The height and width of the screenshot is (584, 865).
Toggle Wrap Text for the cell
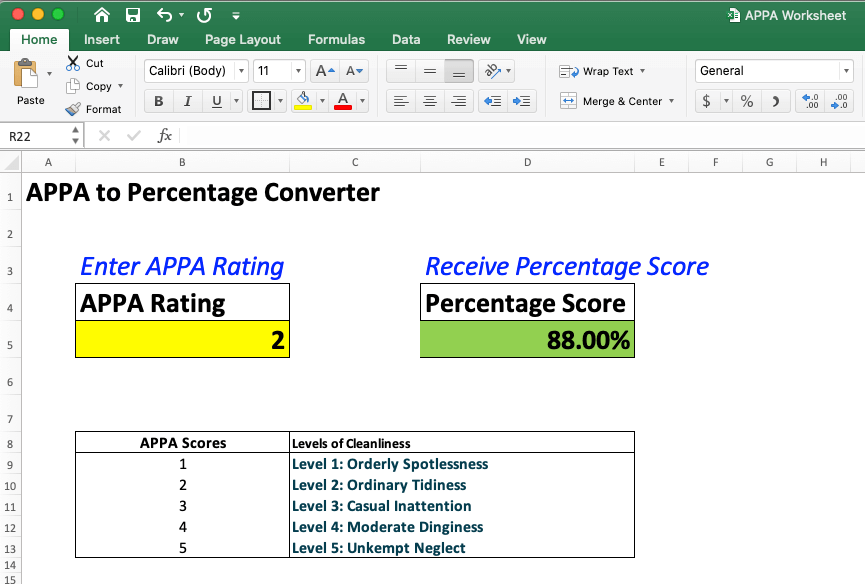coord(600,71)
